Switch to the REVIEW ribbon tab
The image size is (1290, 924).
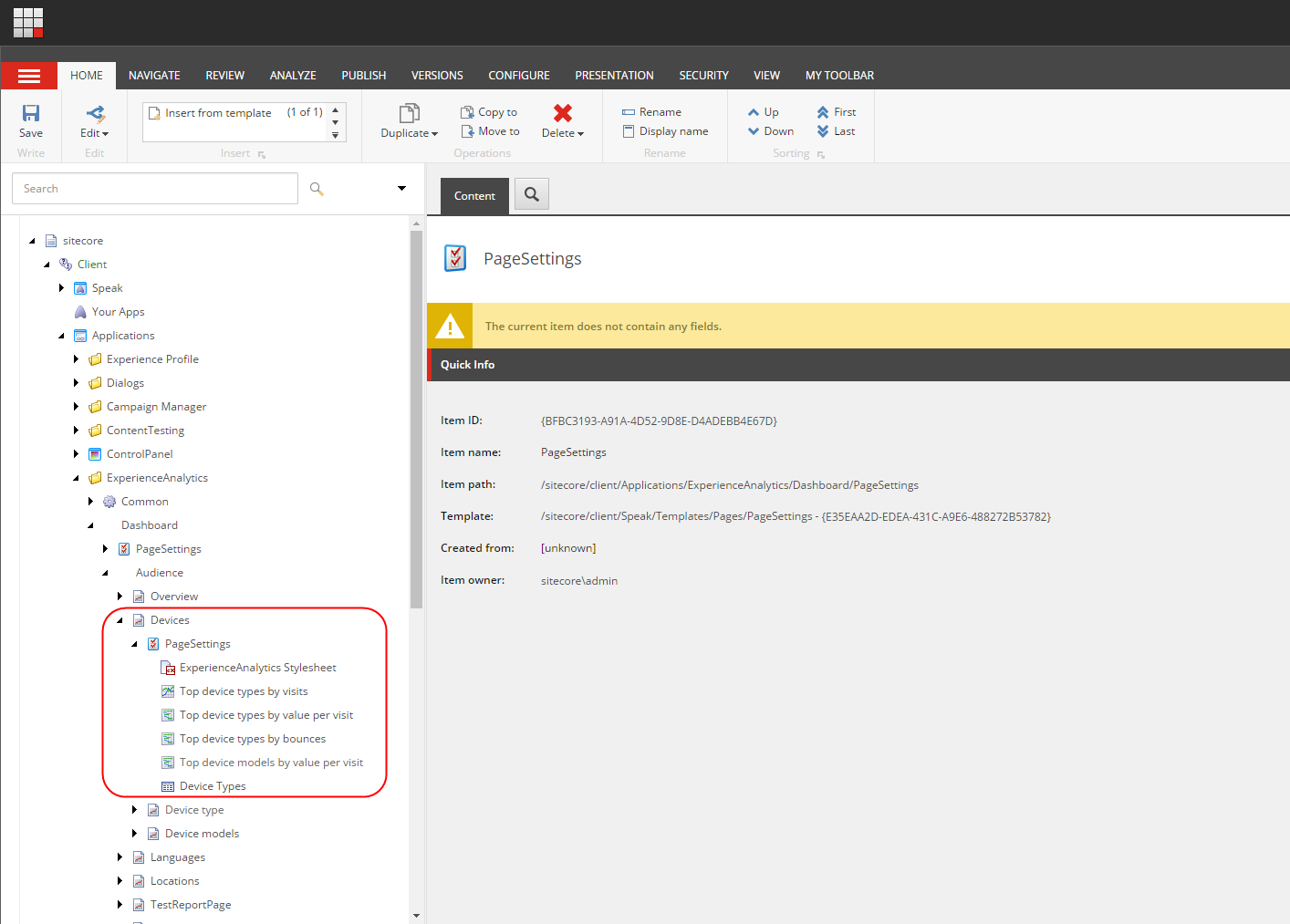[x=225, y=76]
